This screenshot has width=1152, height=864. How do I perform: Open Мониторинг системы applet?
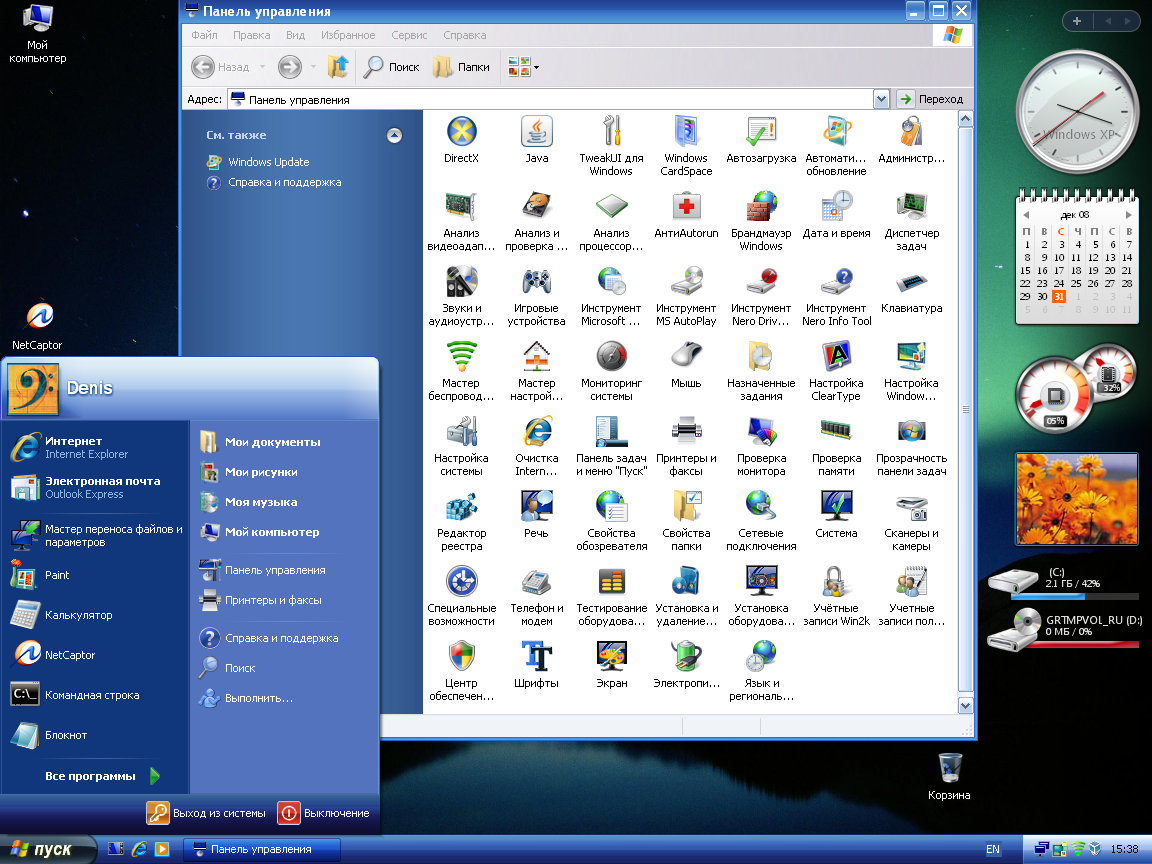point(611,370)
